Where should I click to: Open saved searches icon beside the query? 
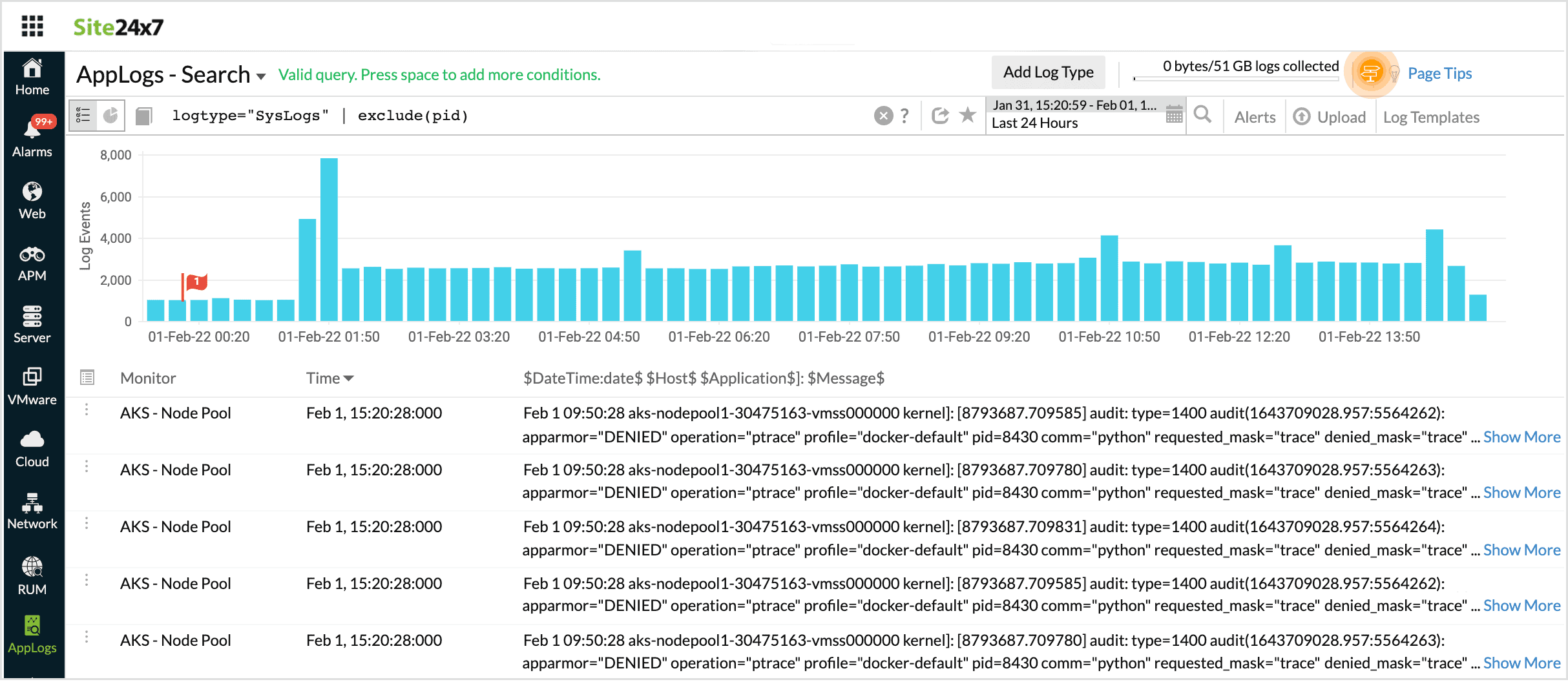(x=144, y=116)
